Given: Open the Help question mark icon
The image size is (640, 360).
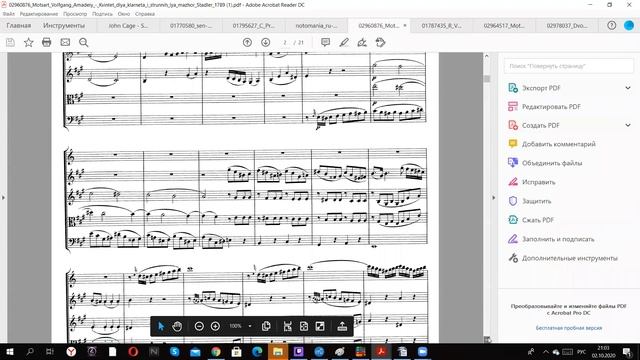Looking at the screenshot, I should 611,25.
